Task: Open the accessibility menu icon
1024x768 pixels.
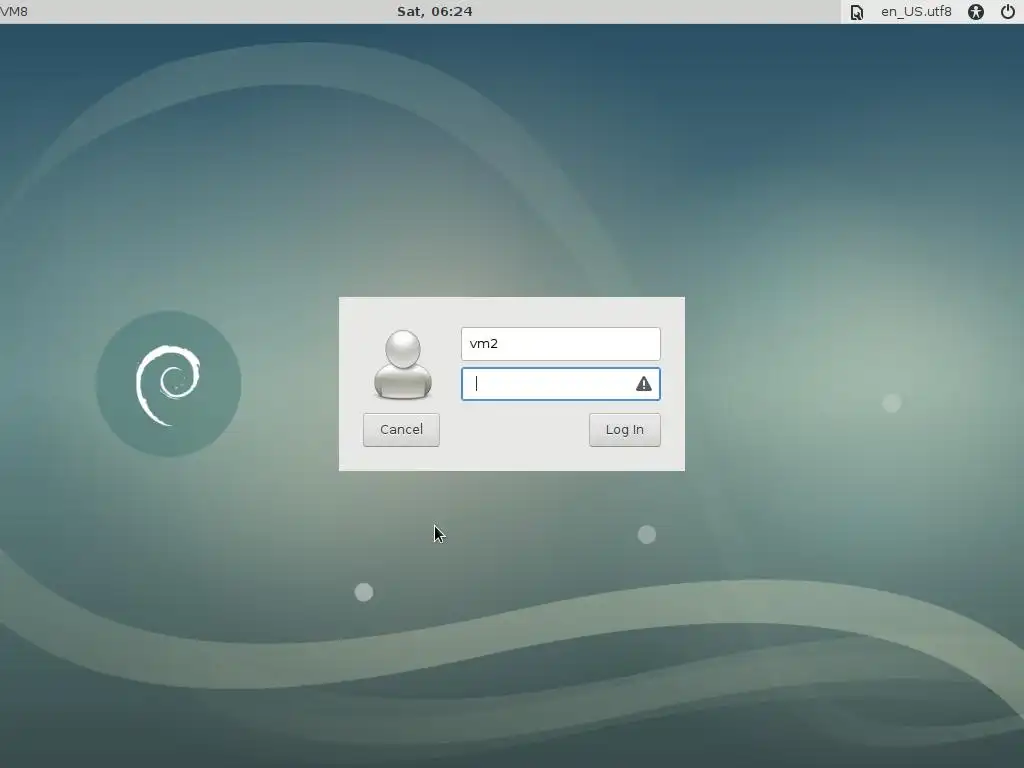Action: (976, 12)
